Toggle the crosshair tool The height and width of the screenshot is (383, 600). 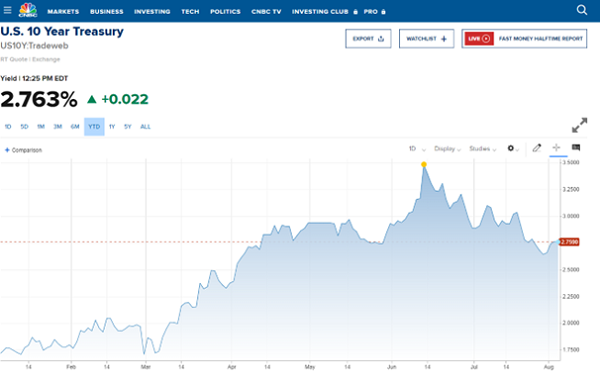[x=556, y=148]
